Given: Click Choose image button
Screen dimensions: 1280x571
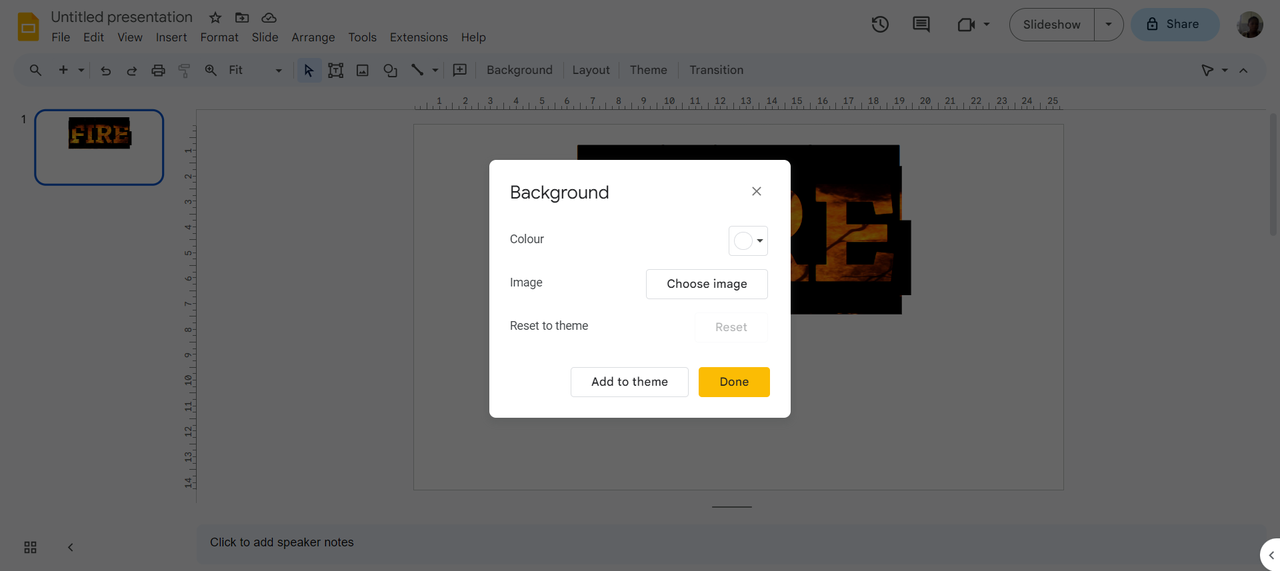Looking at the screenshot, I should coord(707,284).
